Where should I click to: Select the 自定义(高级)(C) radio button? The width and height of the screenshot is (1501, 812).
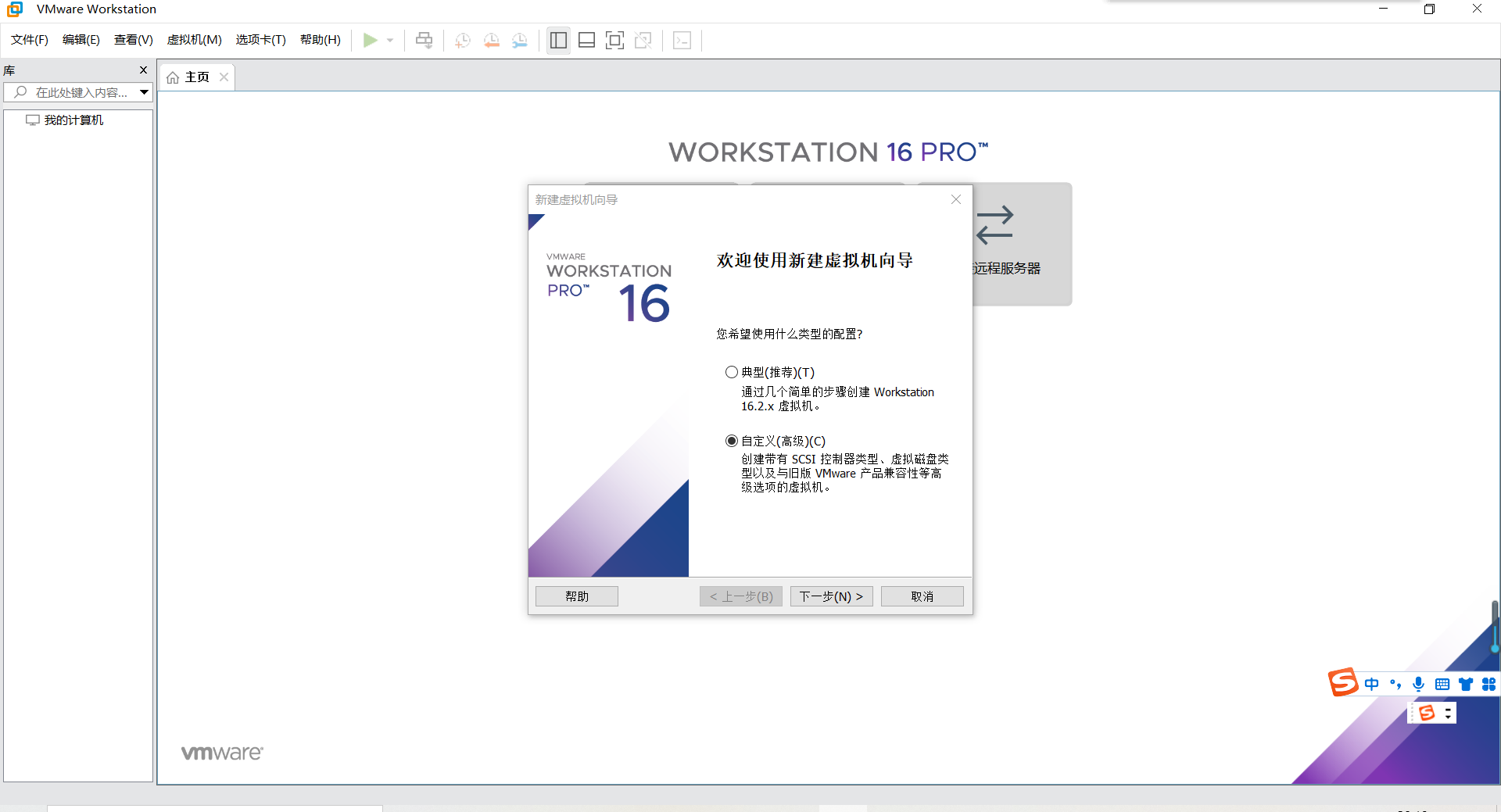[x=732, y=441]
